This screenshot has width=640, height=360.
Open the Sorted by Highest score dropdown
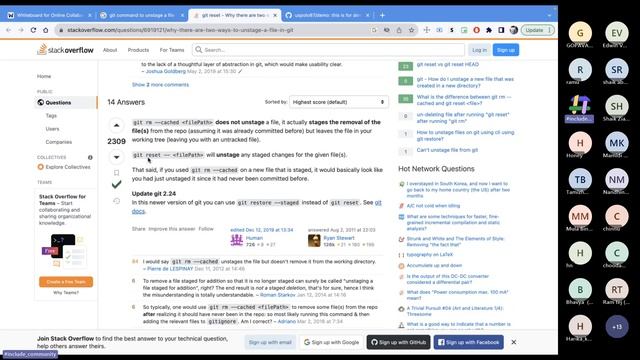point(338,102)
